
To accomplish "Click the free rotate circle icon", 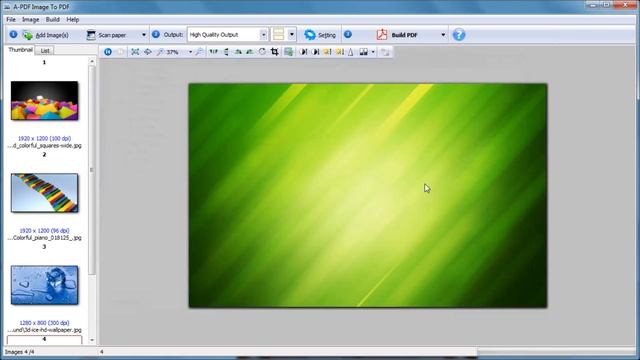I will coord(262,52).
